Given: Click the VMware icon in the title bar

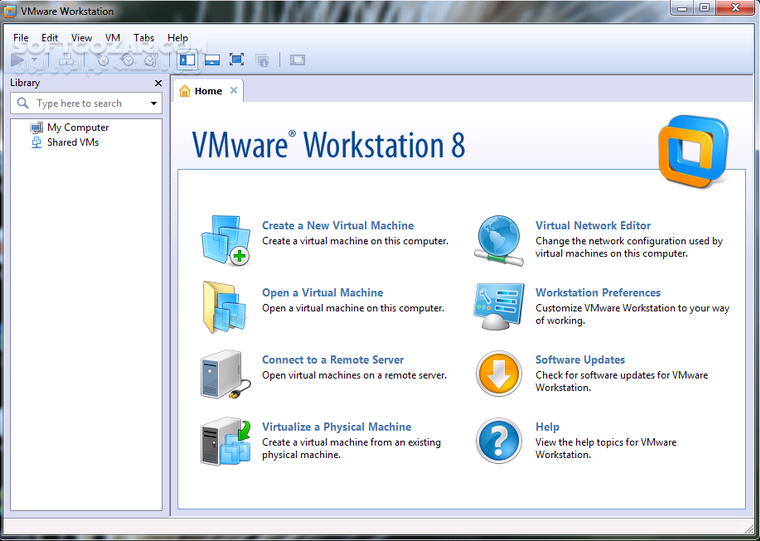Looking at the screenshot, I should pos(10,11).
